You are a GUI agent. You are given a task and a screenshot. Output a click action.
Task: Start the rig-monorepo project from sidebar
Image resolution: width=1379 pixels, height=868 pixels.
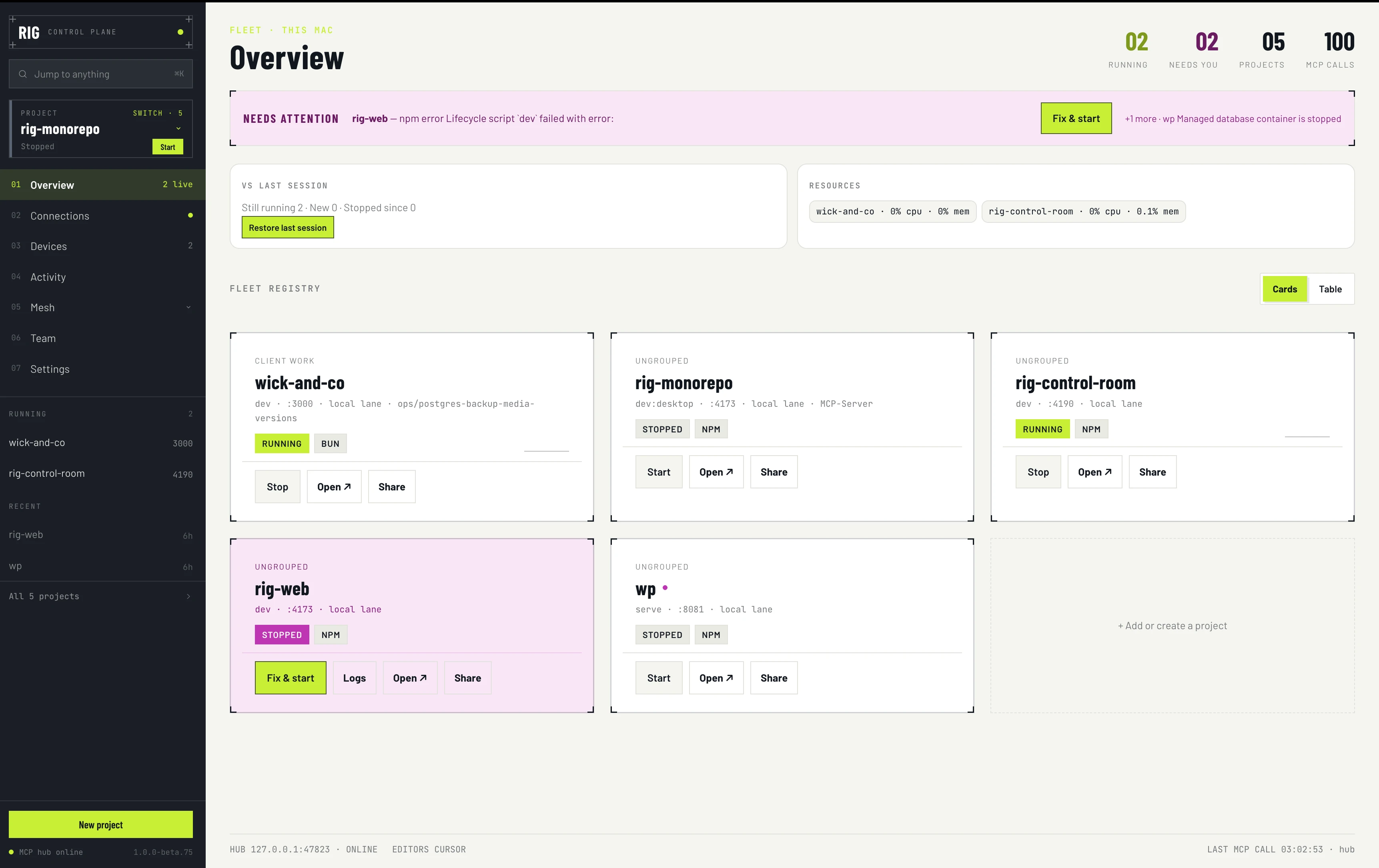[168, 147]
